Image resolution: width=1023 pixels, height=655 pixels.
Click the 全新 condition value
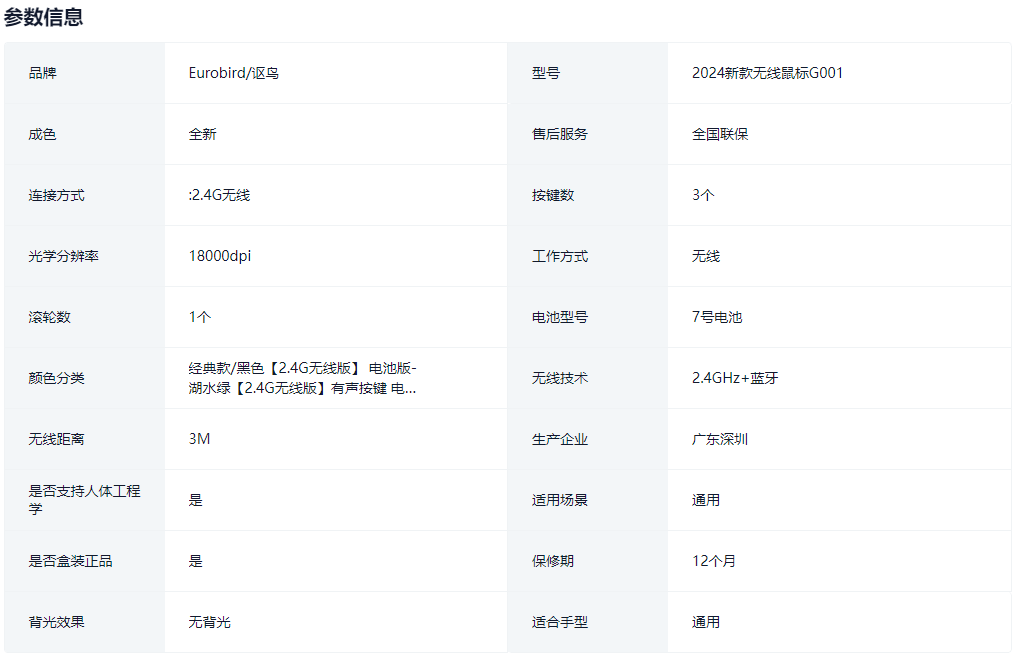pos(202,134)
